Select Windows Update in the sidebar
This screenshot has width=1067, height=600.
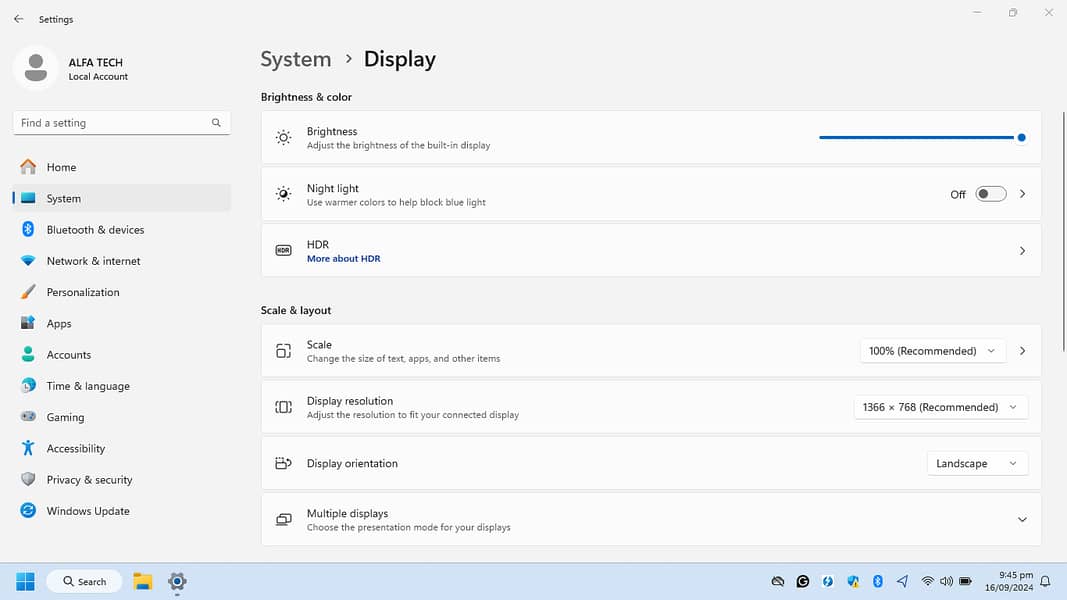click(88, 511)
